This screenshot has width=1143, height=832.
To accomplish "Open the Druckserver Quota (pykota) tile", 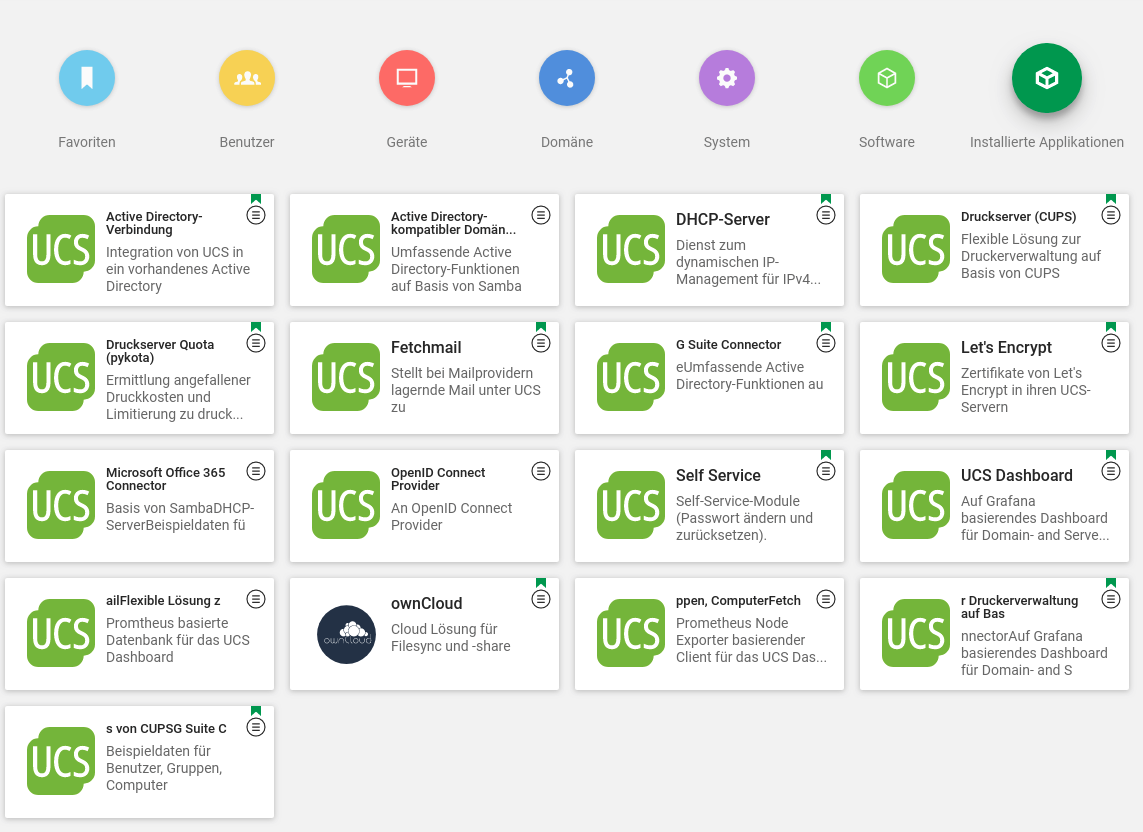I will coord(140,378).
